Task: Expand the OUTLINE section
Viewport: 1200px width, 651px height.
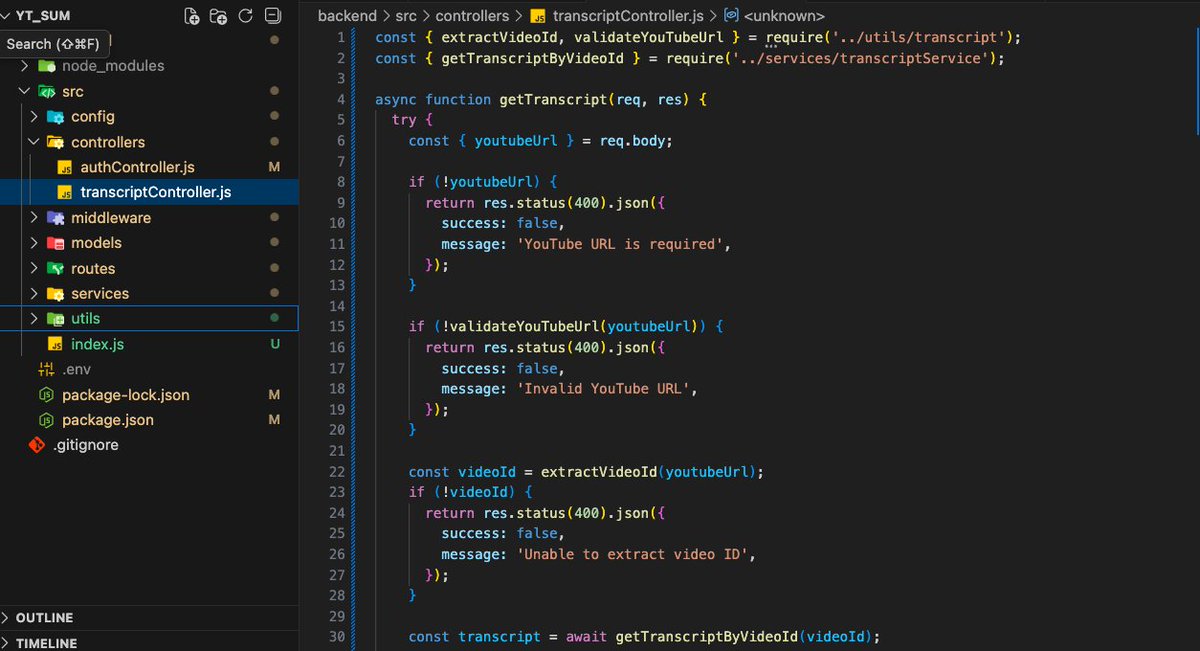Action: 7,618
